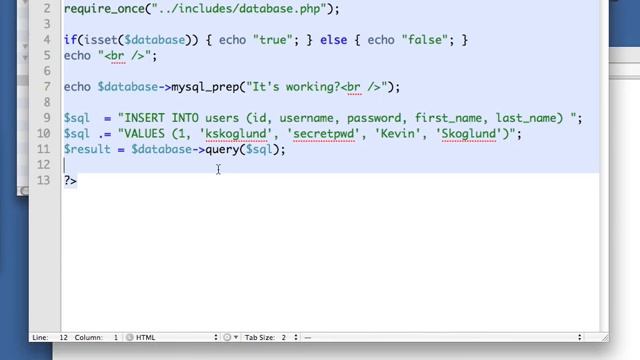Click on 'secretpwd' in the SQL string
Screen dimensions: 640x360
click(324, 134)
